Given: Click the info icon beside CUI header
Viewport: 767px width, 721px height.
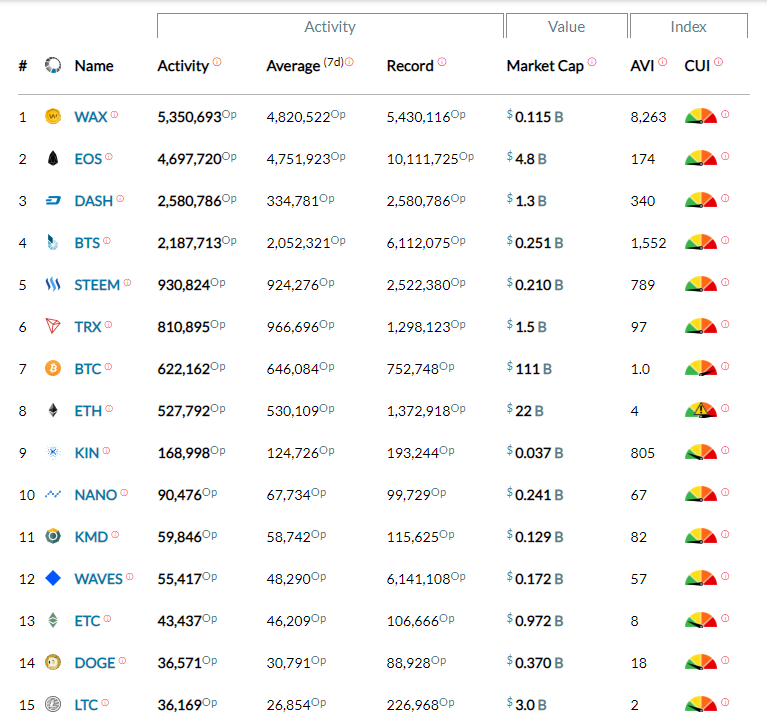Looking at the screenshot, I should [718, 62].
